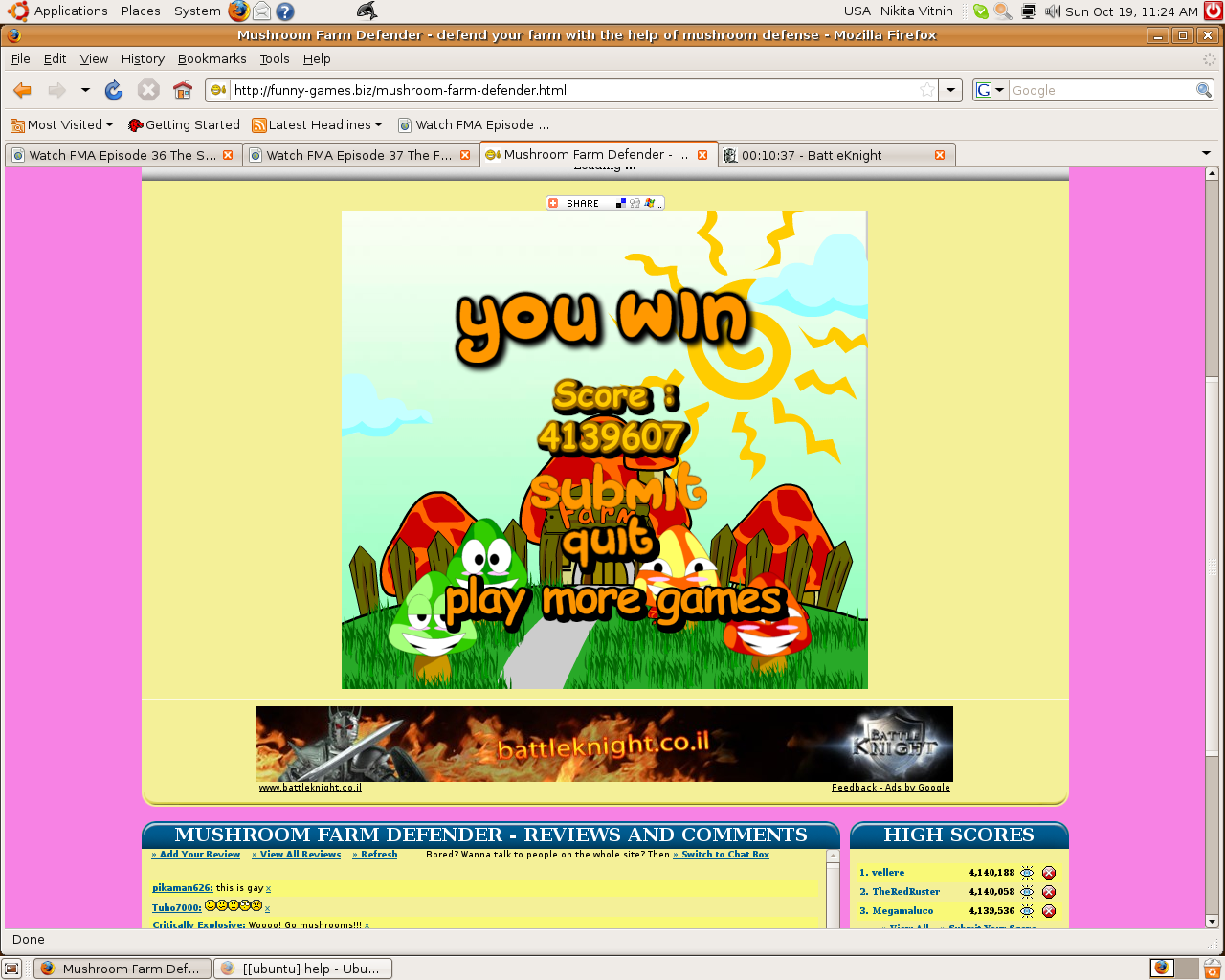Open the Places menu in the top panel
Viewport: 1225px width, 980px height.
click(141, 11)
